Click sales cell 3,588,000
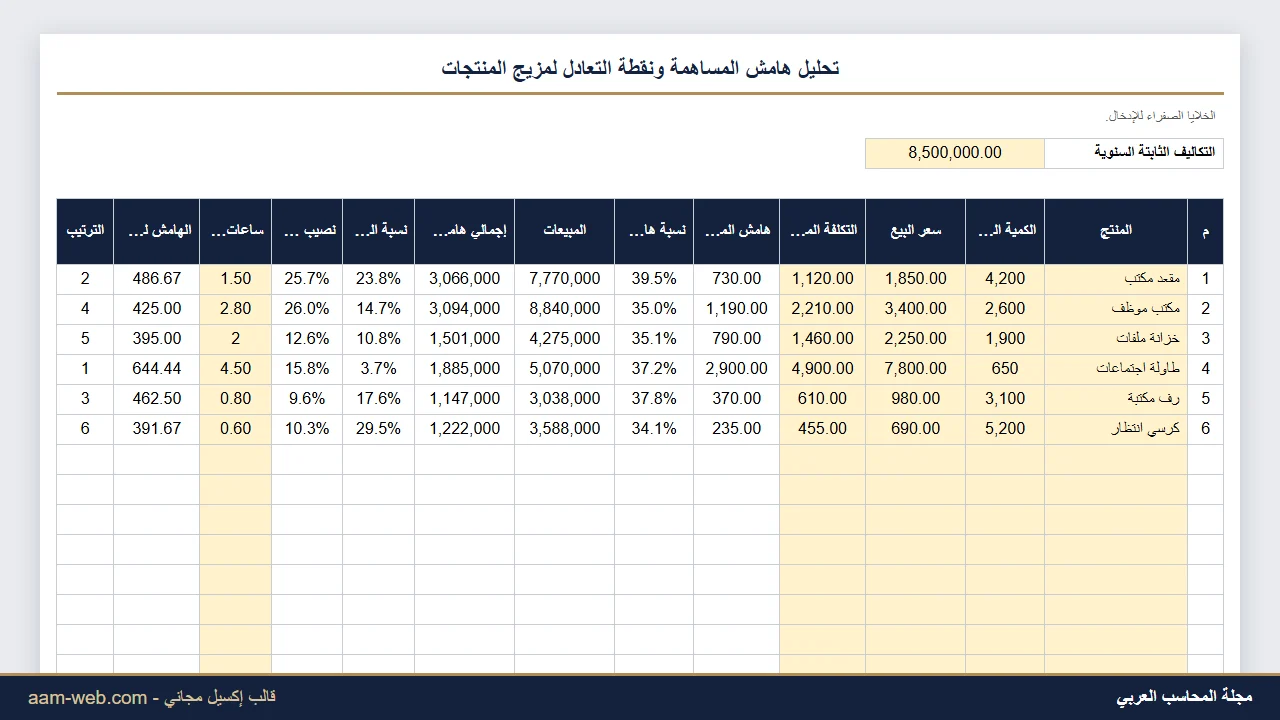Image resolution: width=1280 pixels, height=720 pixels. [565, 429]
